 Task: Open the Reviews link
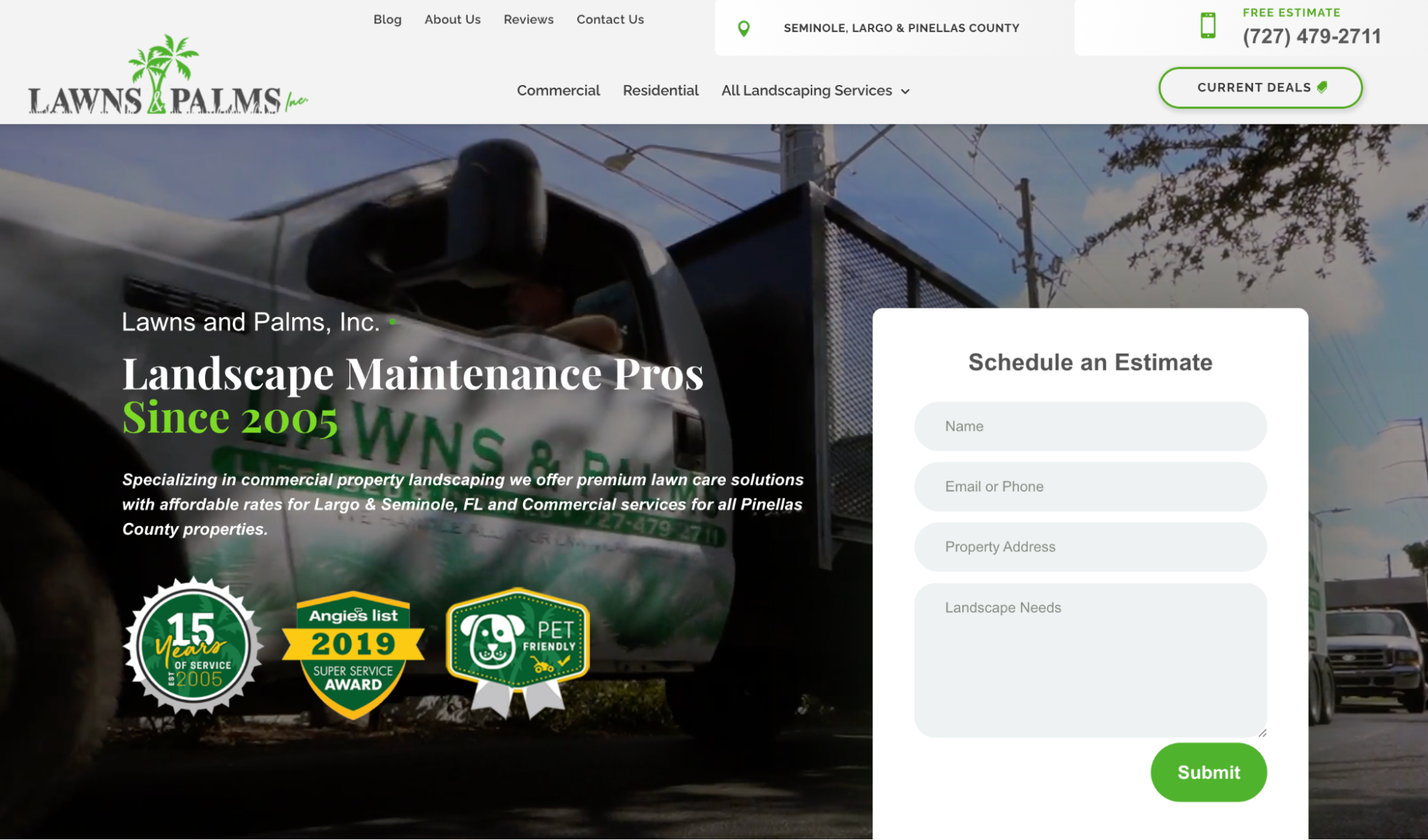click(x=528, y=19)
